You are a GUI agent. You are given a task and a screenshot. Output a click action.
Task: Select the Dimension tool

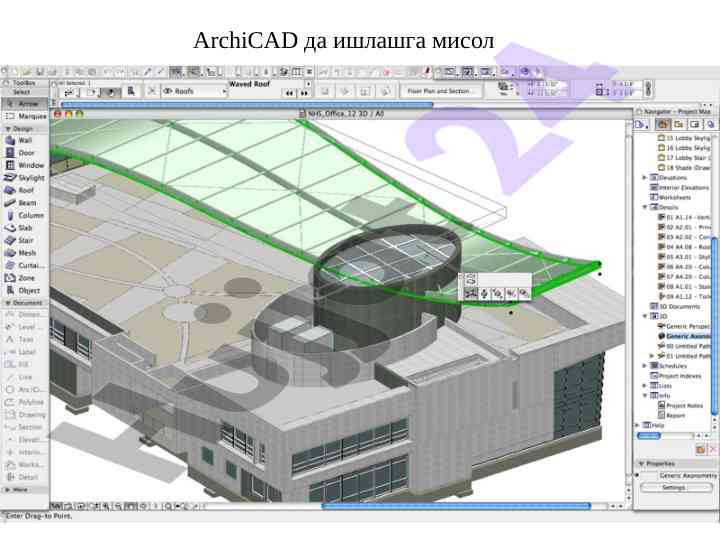click(24, 315)
